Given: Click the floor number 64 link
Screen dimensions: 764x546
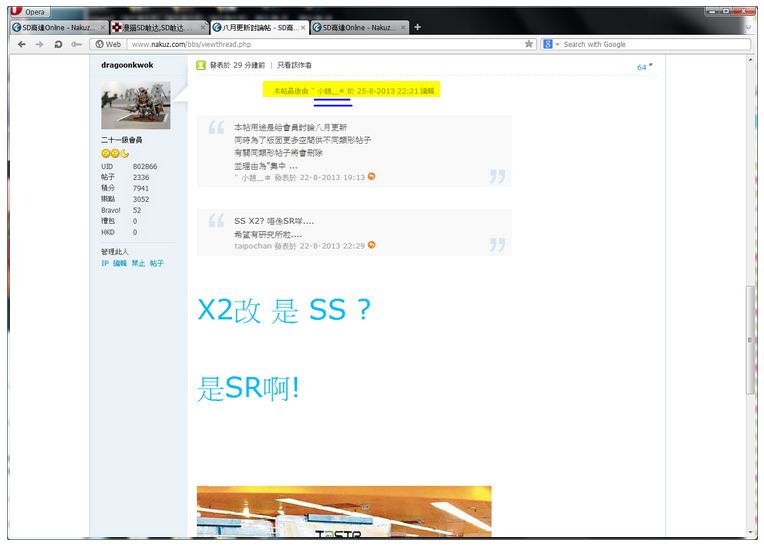Looking at the screenshot, I should [643, 67].
